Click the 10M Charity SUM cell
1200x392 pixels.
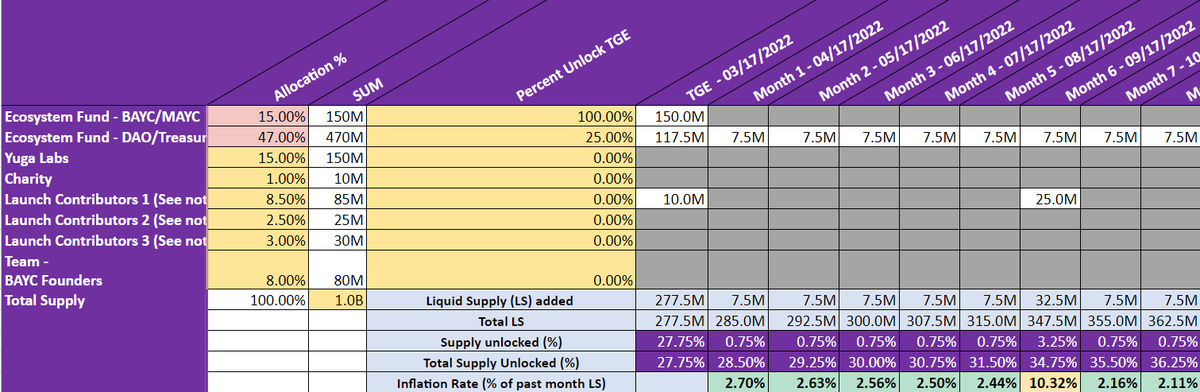coord(338,178)
